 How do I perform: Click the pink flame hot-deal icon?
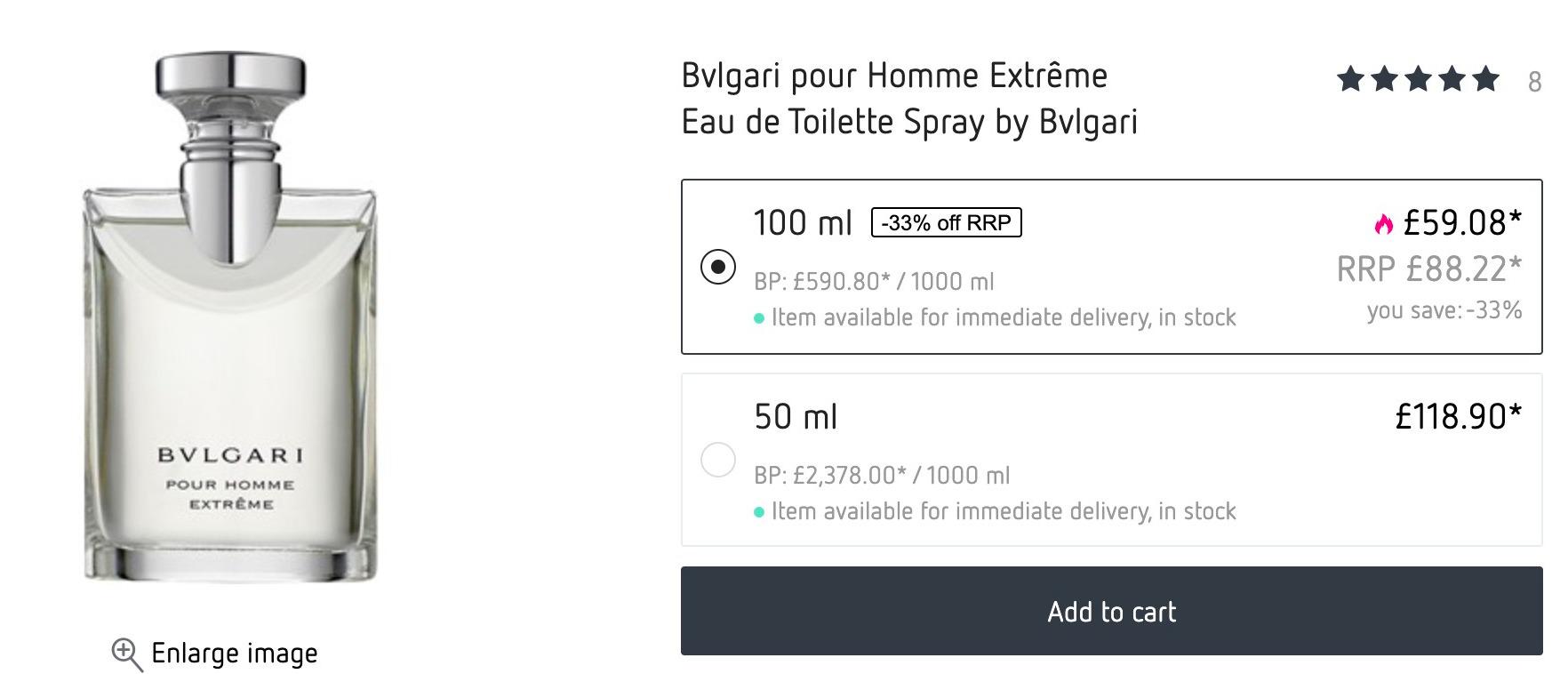[1383, 224]
